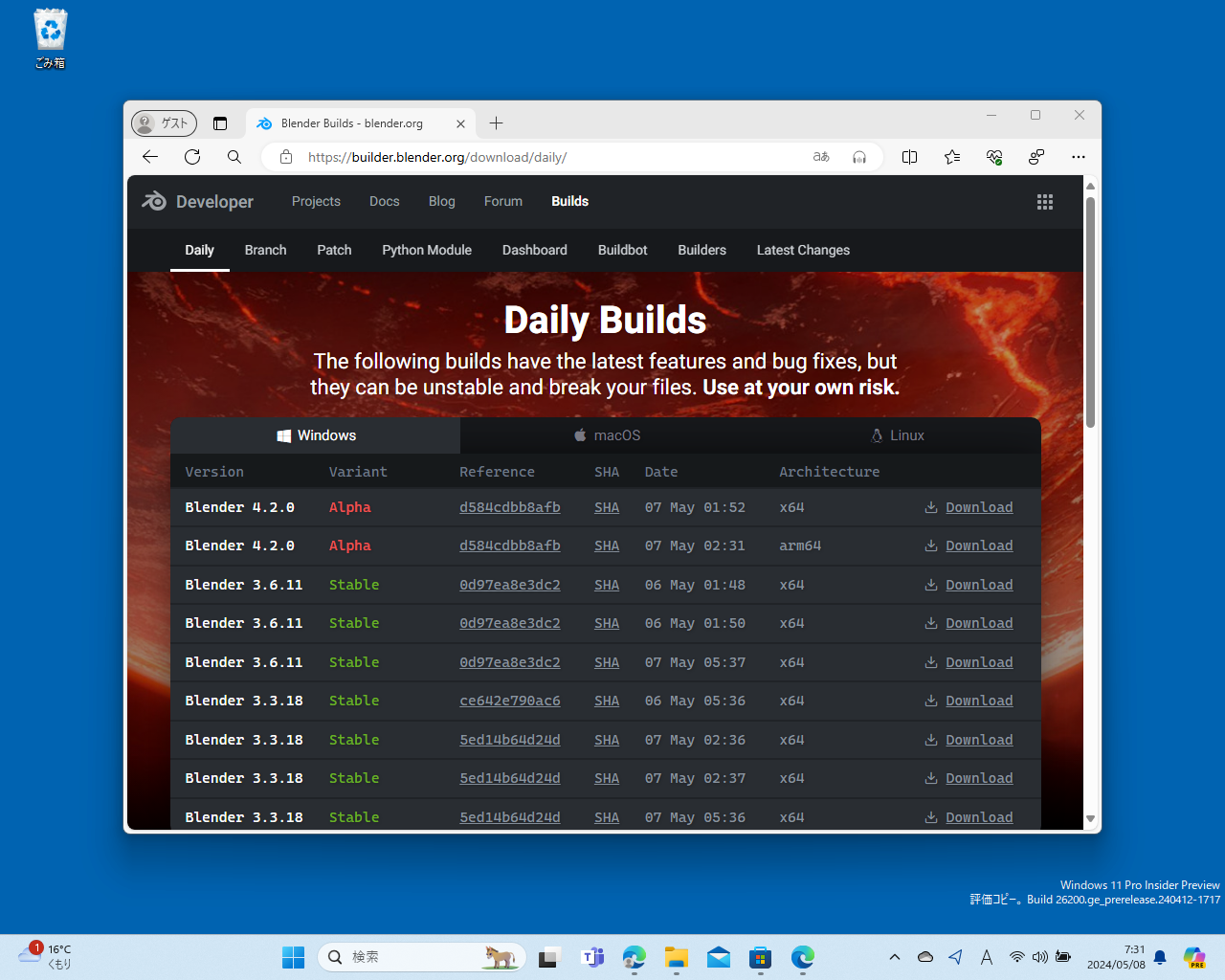Image resolution: width=1225 pixels, height=980 pixels.
Task: Launch Microsoft Teams from taskbar
Action: click(x=592, y=957)
